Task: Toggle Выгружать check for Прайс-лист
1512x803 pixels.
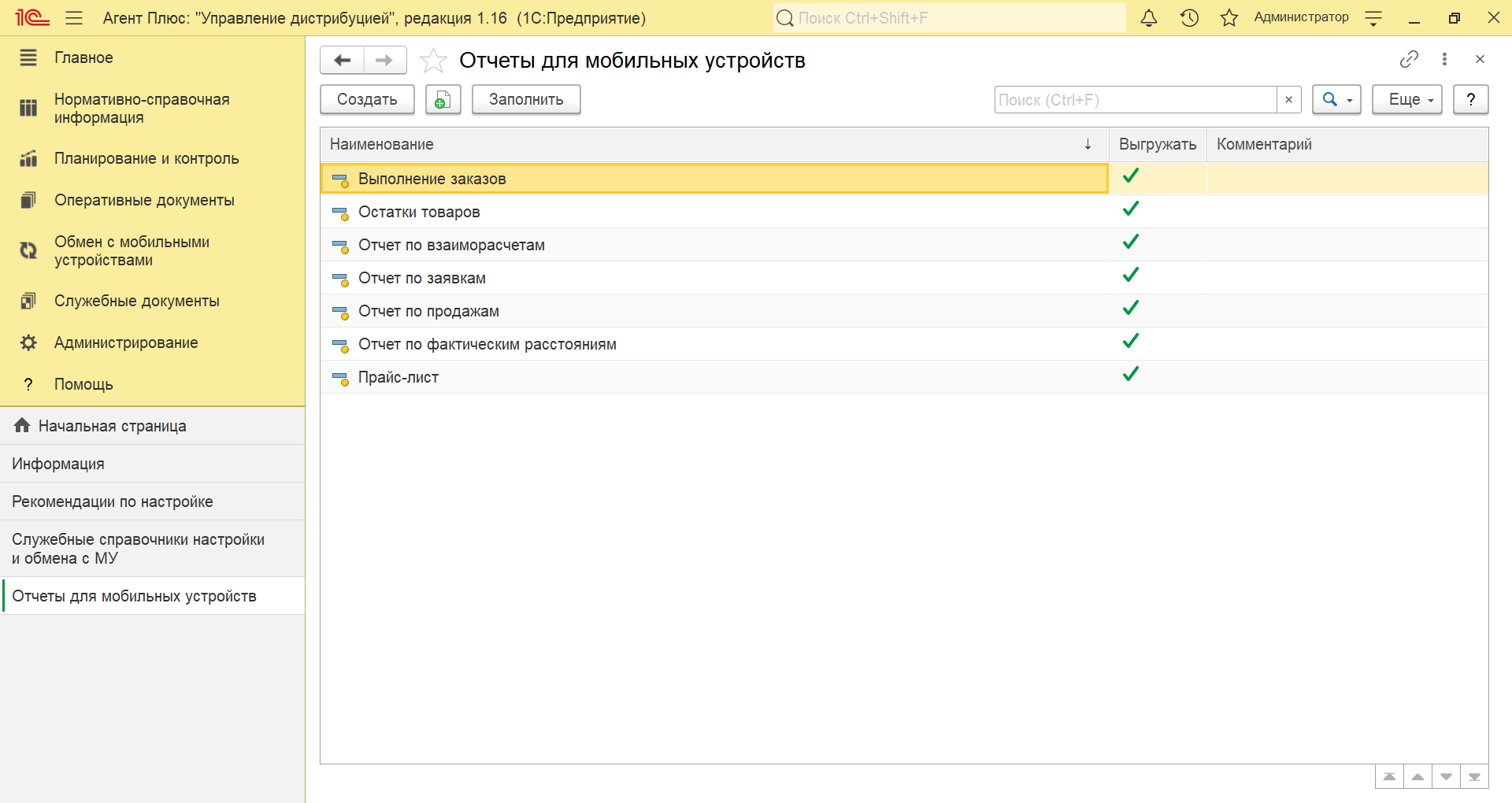Action: pyautogui.click(x=1131, y=375)
